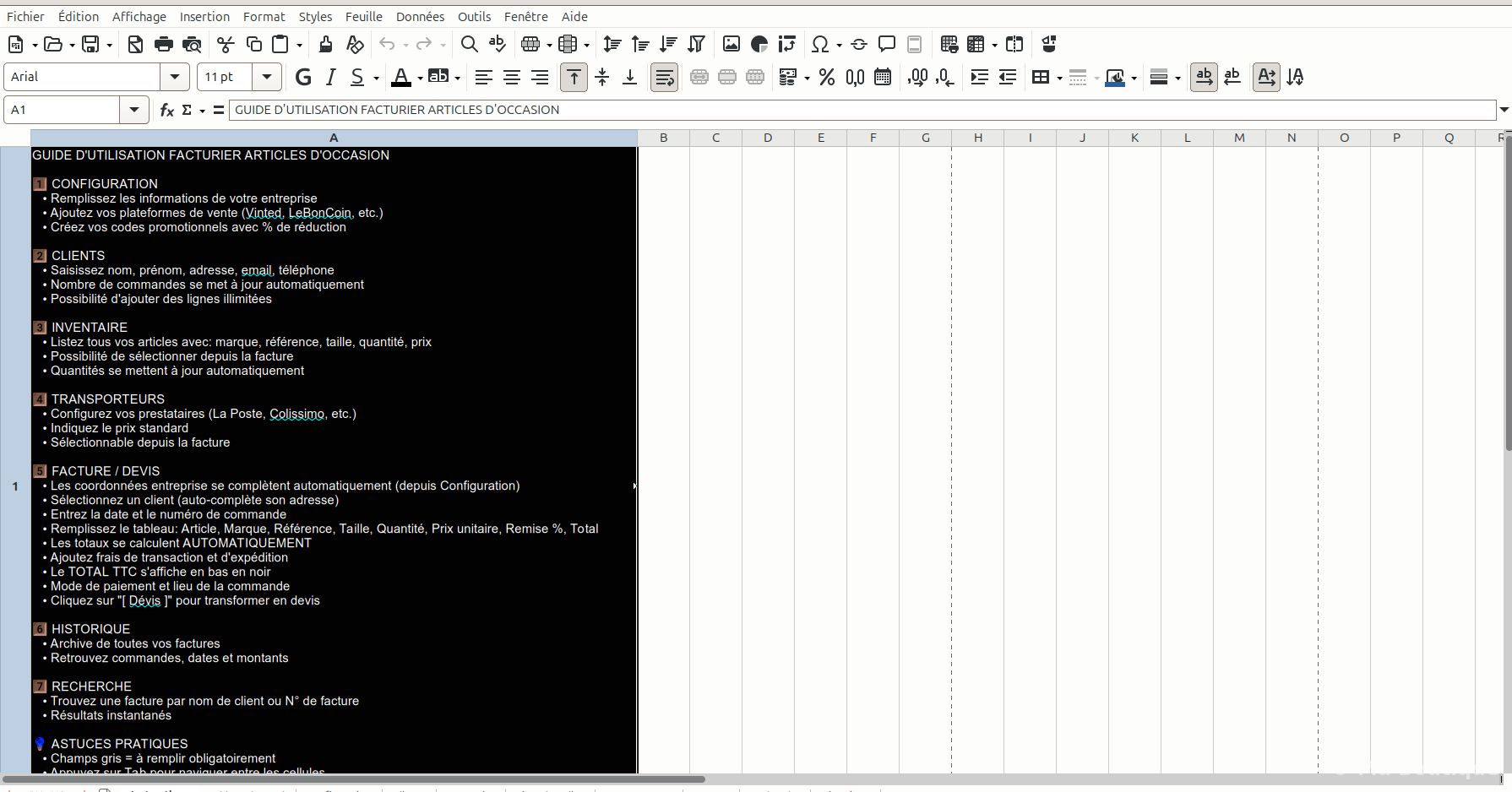Open Find and Replace magnifier
The height and width of the screenshot is (792, 1512).
470,44
